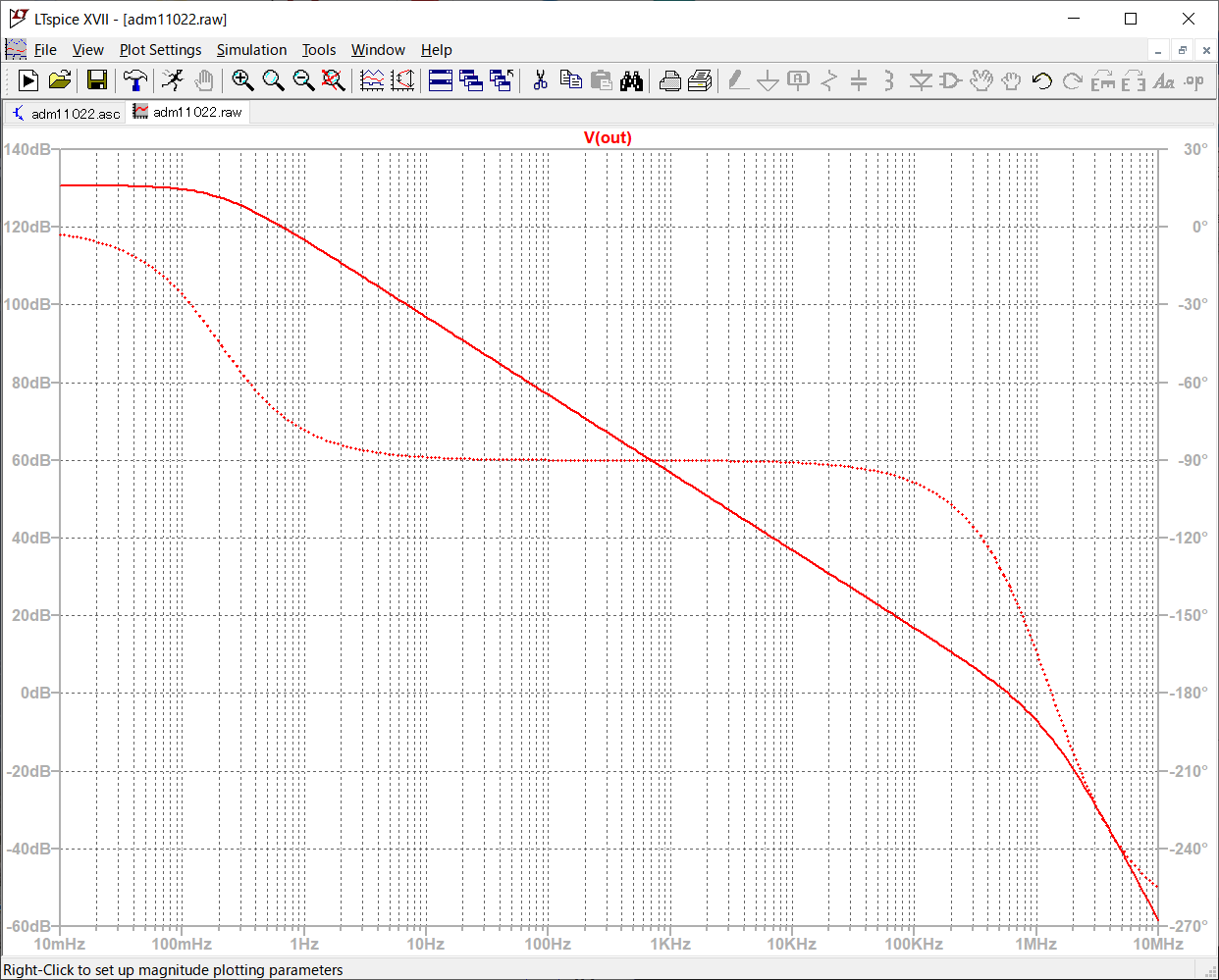The image size is (1219, 980).
Task: Click the Rotate toolbar icon
Action: pos(1103,80)
